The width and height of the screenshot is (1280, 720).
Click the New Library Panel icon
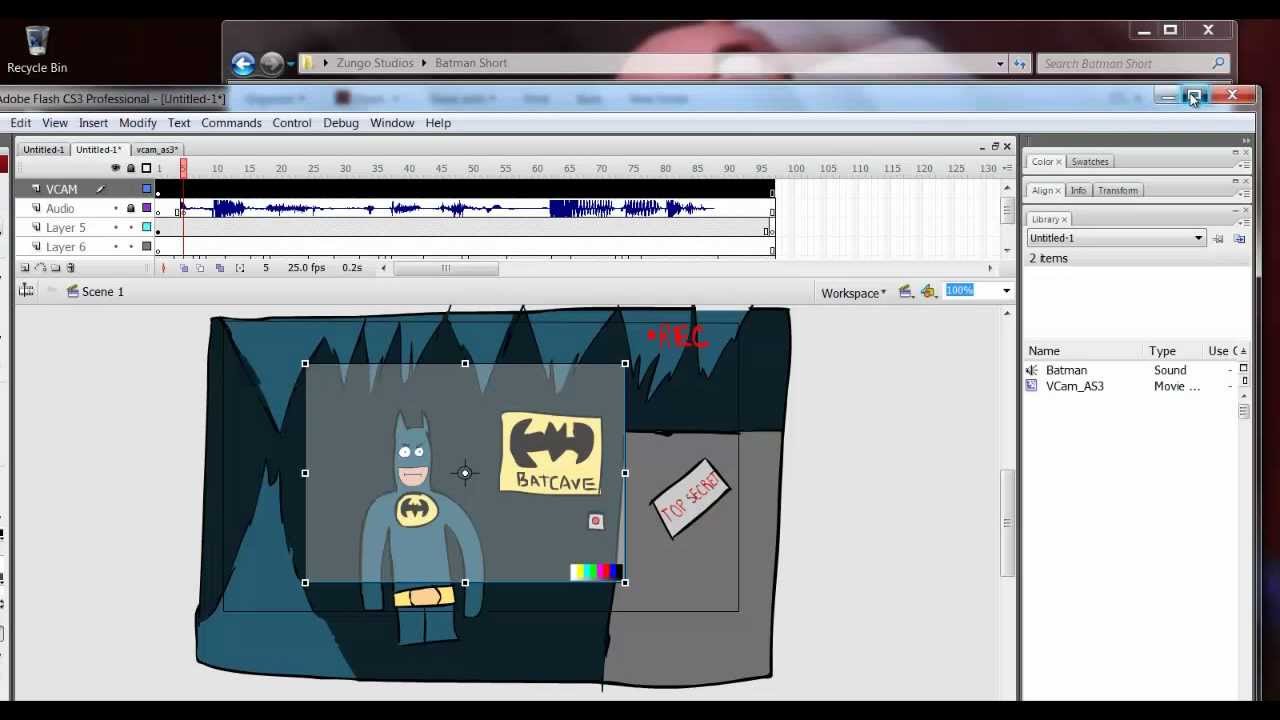pos(1240,239)
